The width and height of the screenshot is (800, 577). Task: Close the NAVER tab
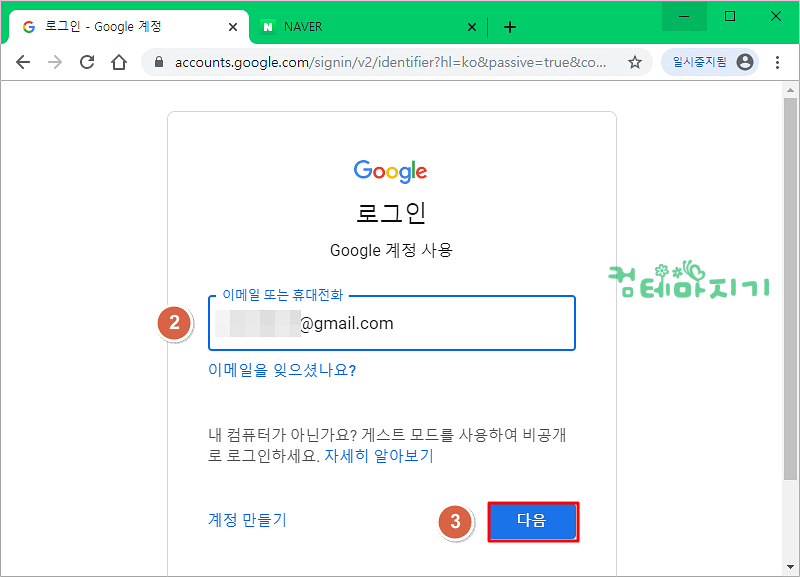472,27
